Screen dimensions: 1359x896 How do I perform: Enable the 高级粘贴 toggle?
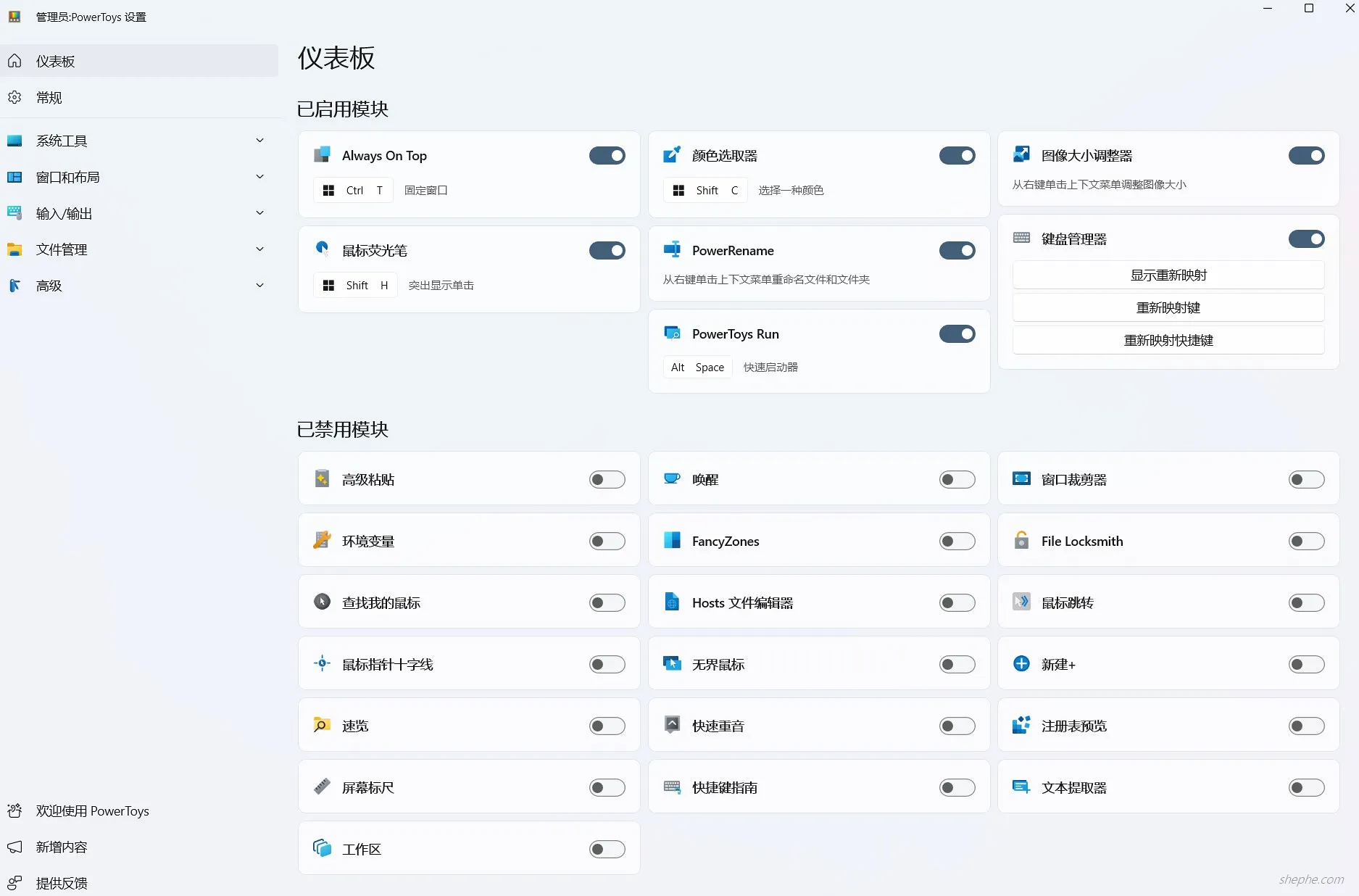pos(607,479)
